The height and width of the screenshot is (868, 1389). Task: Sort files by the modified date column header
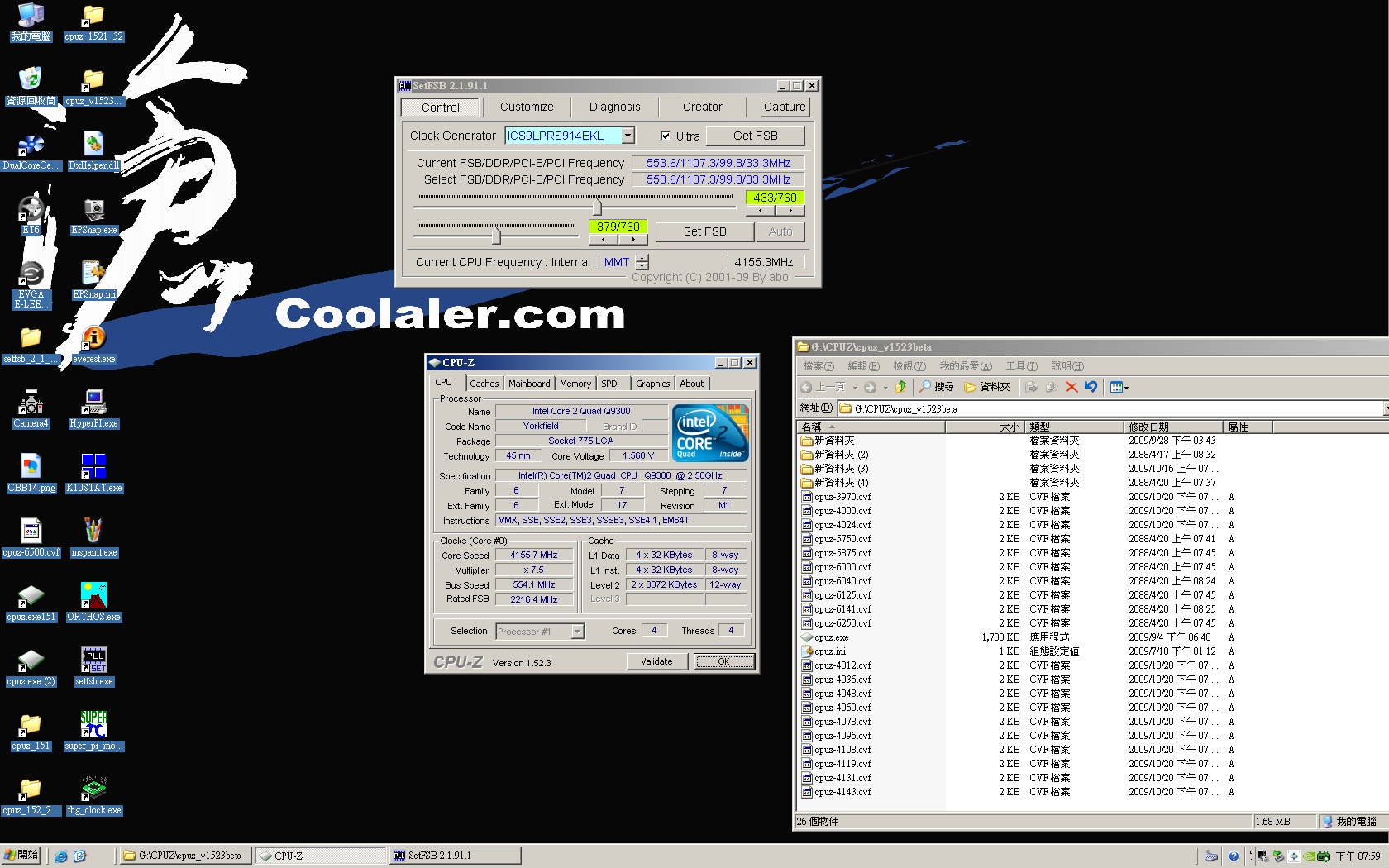tap(1173, 427)
